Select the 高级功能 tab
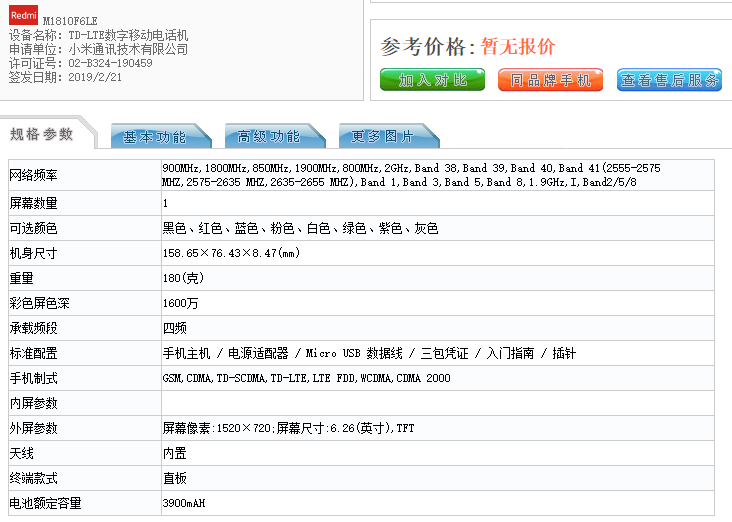The image size is (732, 522). (x=269, y=136)
